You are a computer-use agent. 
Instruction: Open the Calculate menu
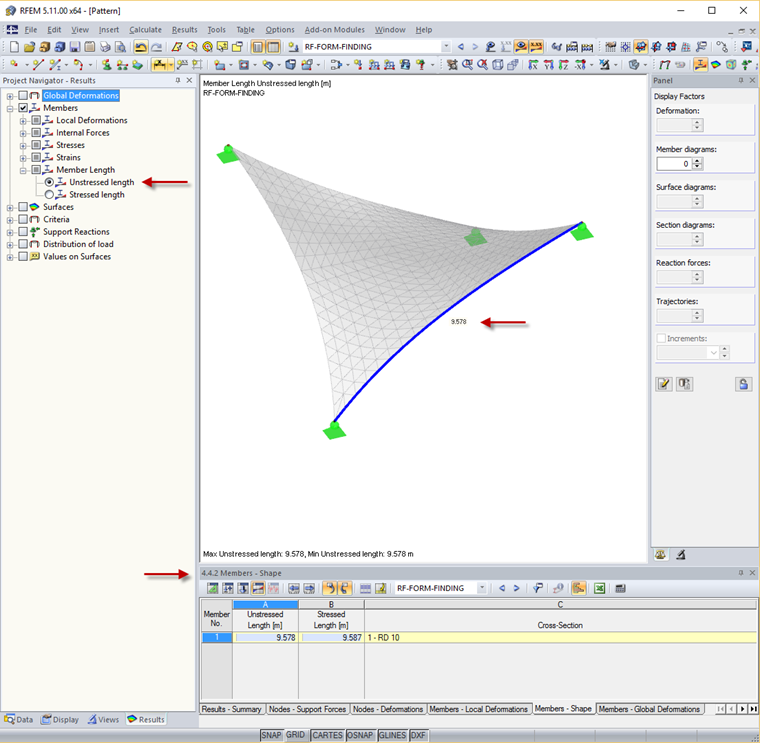[145, 30]
